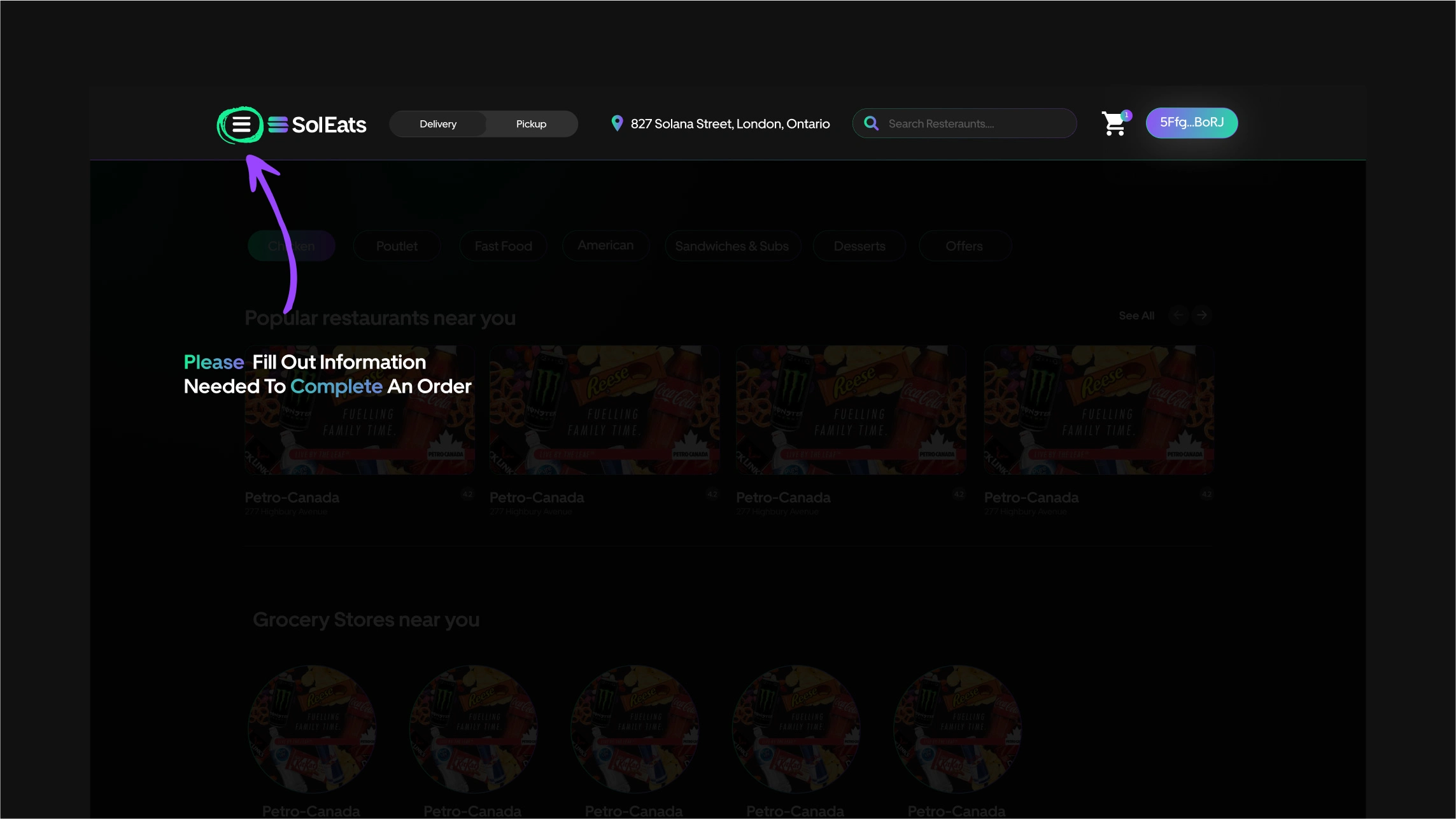Open the hamburger menu icon
Image resolution: width=1456 pixels, height=819 pixels.
[241, 124]
